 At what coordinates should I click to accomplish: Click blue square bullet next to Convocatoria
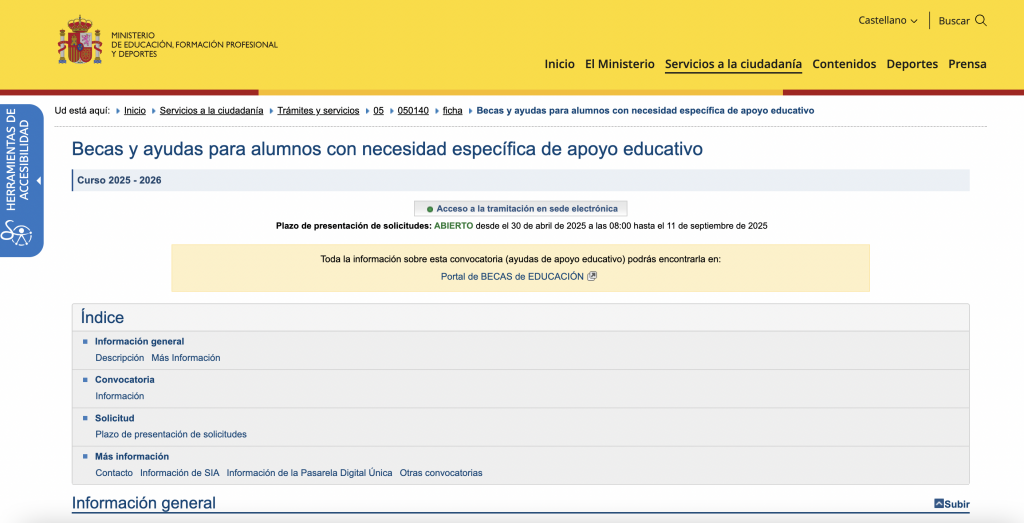coord(86,380)
